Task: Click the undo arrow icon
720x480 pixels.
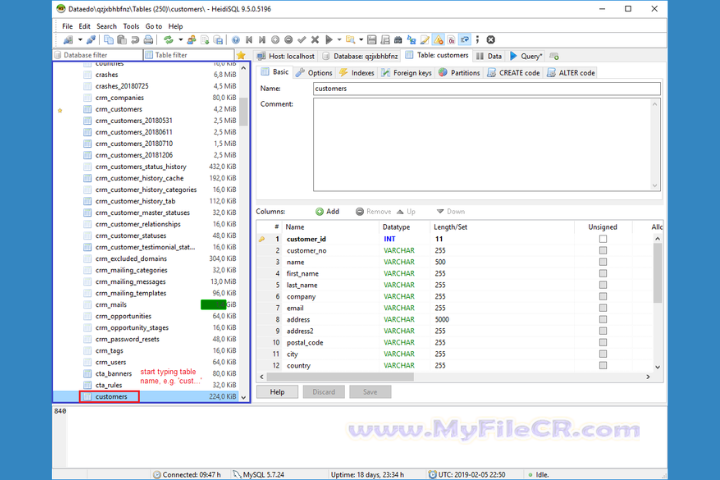Action: click(x=135, y=40)
